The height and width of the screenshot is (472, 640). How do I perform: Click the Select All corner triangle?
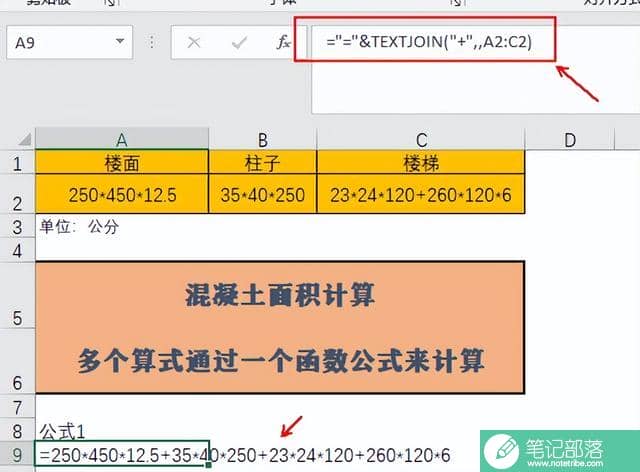point(24,140)
